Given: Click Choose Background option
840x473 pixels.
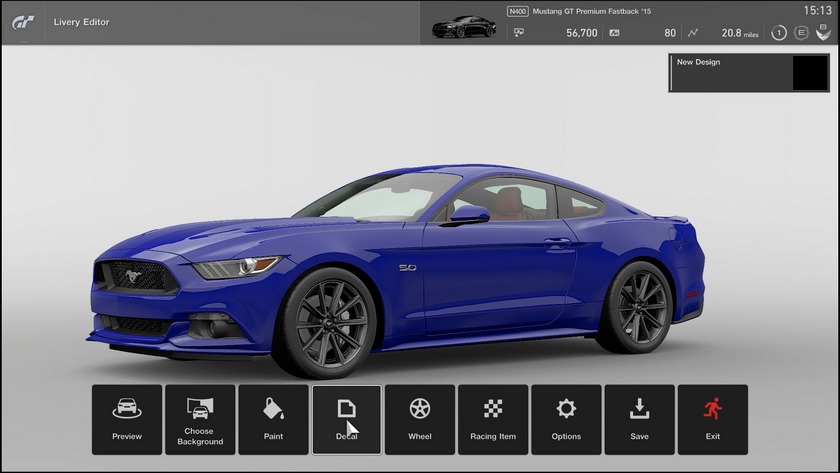Looking at the screenshot, I should pyautogui.click(x=200, y=420).
